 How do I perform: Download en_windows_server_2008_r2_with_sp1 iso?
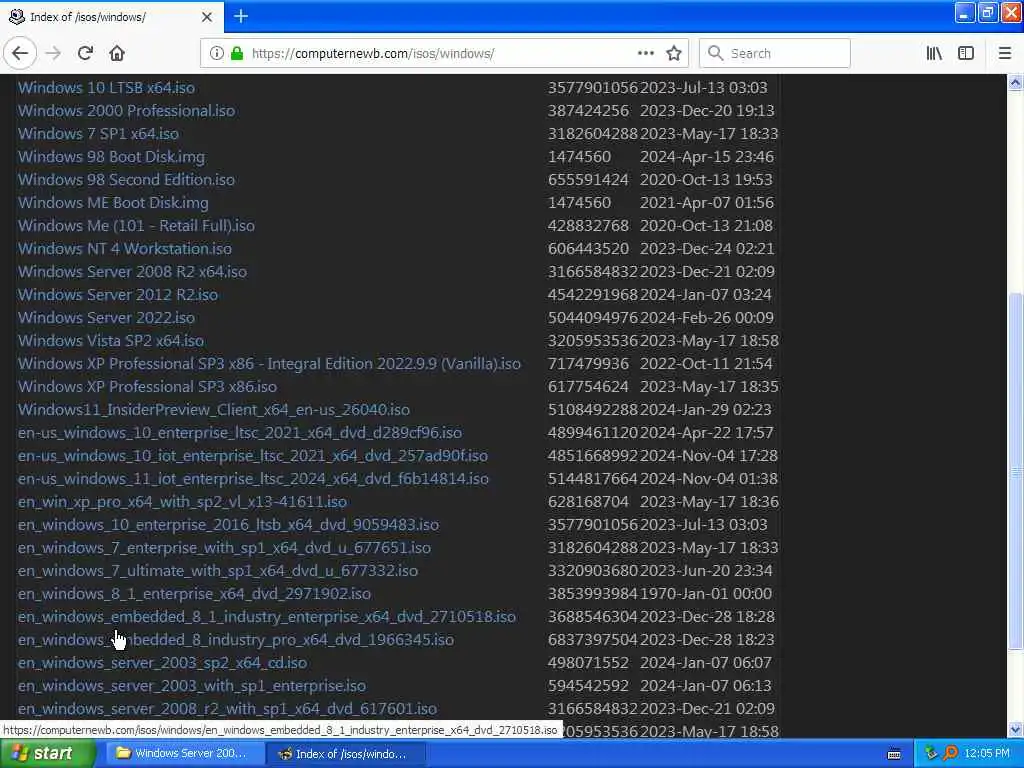(x=227, y=708)
